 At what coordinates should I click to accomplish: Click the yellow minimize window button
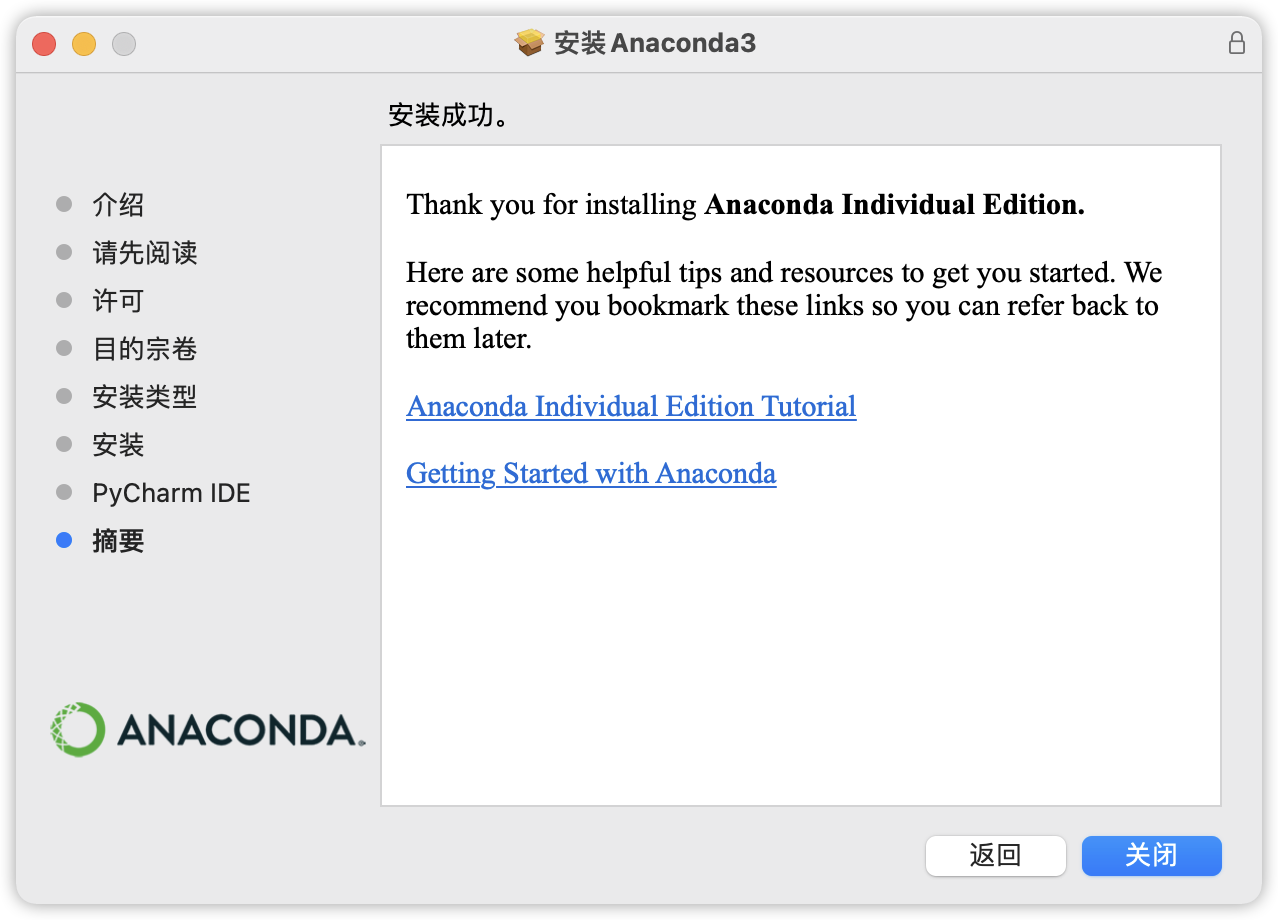pos(84,44)
